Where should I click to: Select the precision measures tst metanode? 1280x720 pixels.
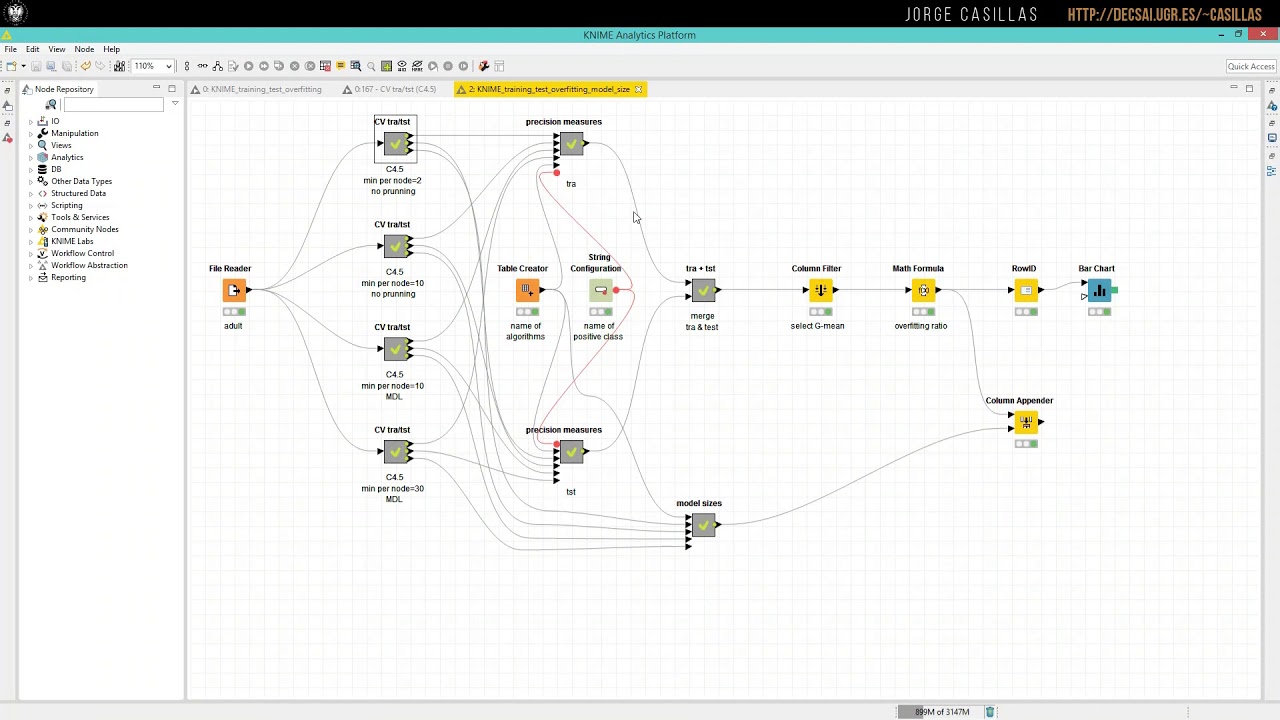tap(571, 452)
